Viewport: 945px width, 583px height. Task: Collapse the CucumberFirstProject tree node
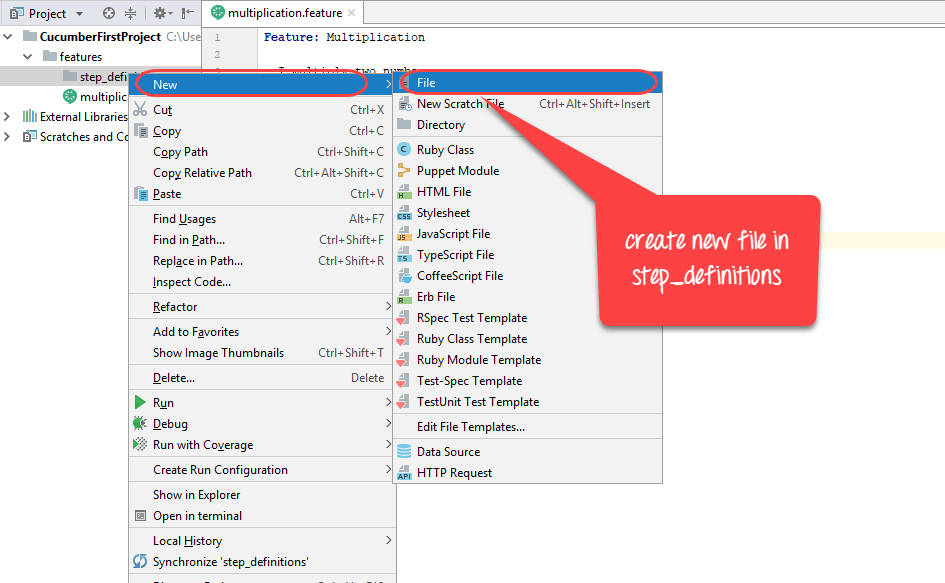point(8,37)
